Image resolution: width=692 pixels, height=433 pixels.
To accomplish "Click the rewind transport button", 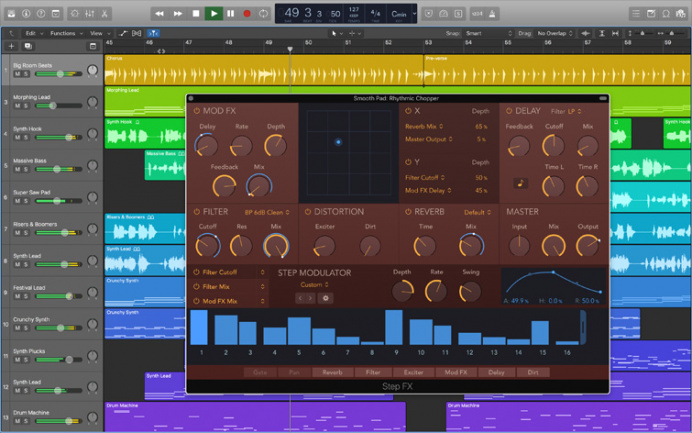I will [x=159, y=14].
